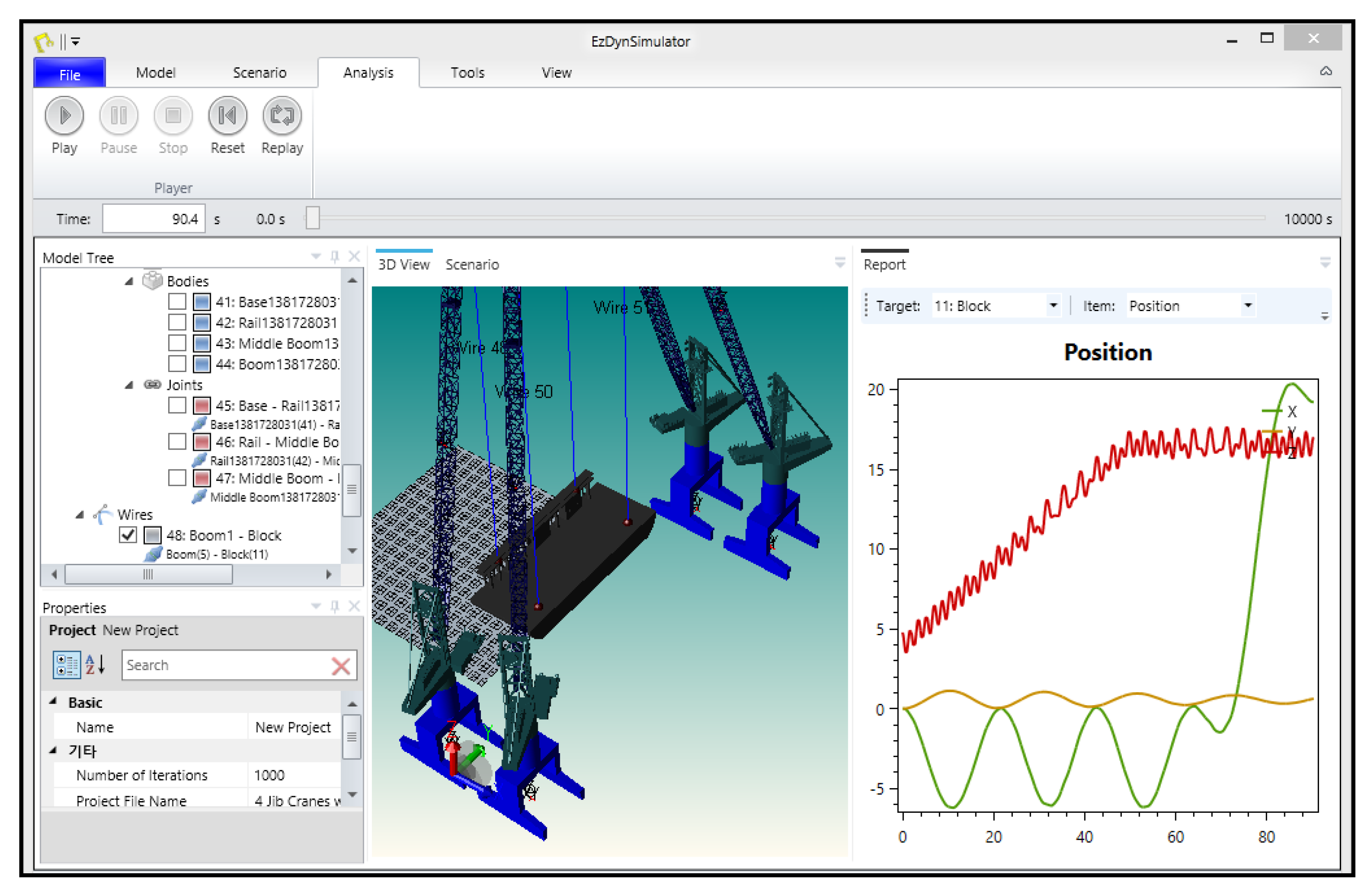1372x893 pixels.
Task: Pin the Model Tree panel
Action: click(335, 256)
